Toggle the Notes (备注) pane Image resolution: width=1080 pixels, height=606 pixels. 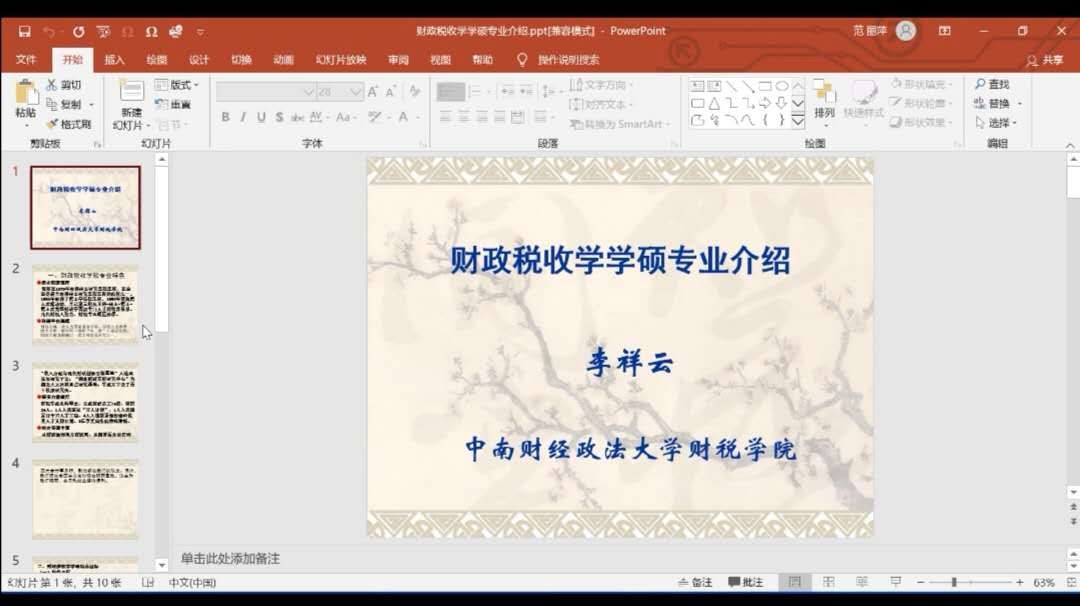point(695,582)
